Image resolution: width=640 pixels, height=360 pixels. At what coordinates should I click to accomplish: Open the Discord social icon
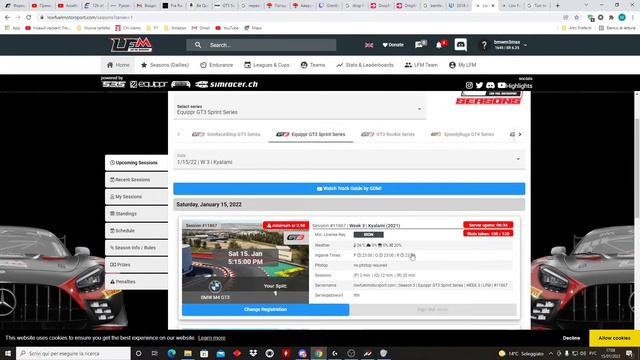click(490, 85)
